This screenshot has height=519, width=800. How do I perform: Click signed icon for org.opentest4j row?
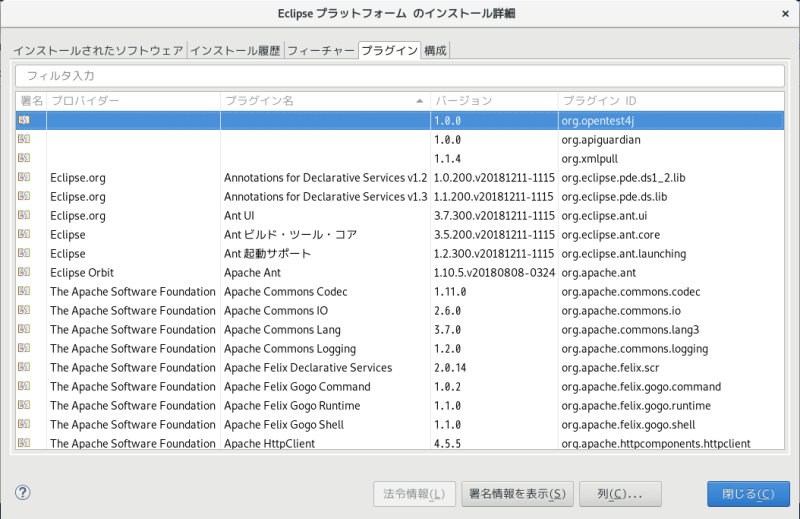24,120
